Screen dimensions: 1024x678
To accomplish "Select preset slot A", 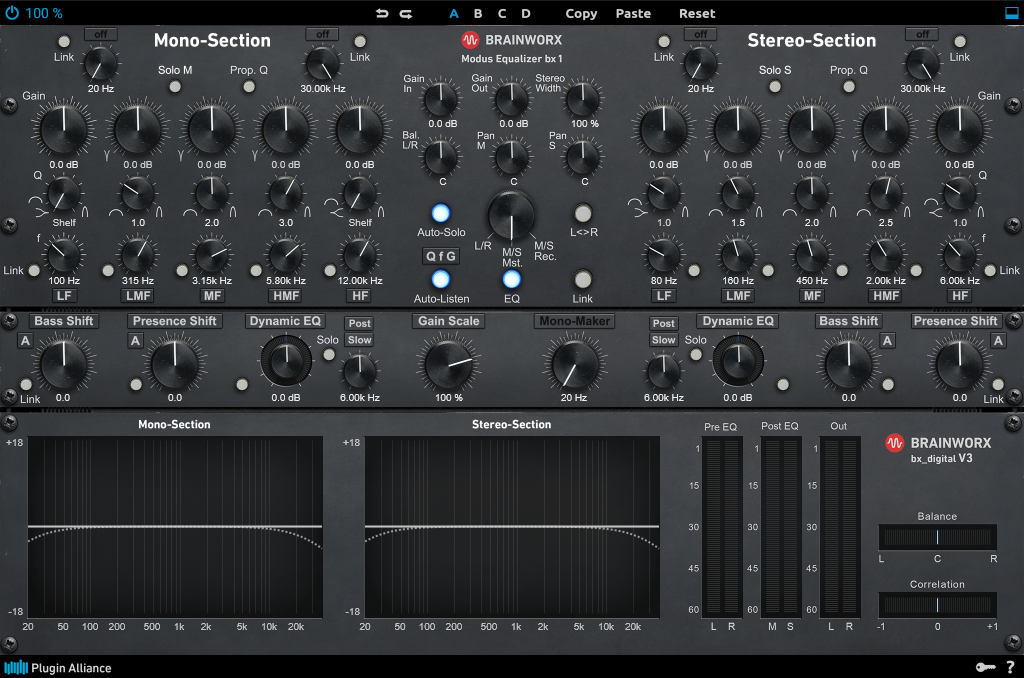I will pyautogui.click(x=454, y=14).
